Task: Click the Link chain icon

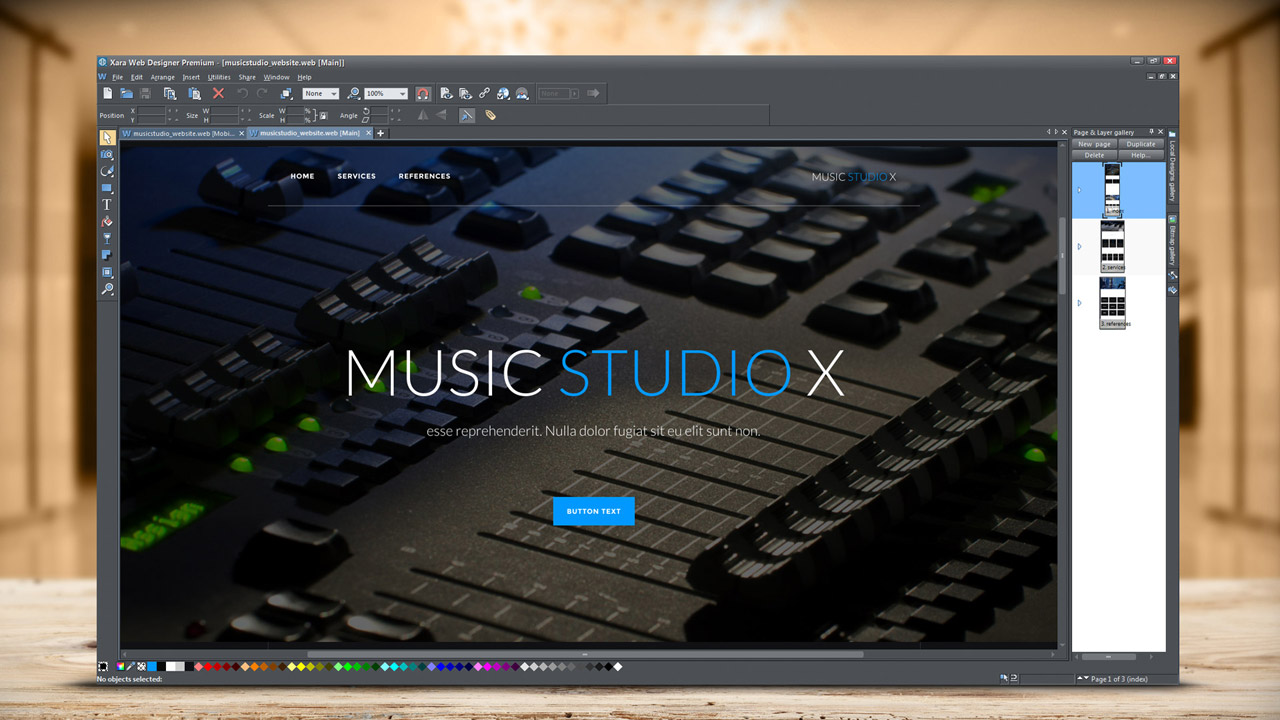Action: pos(484,93)
